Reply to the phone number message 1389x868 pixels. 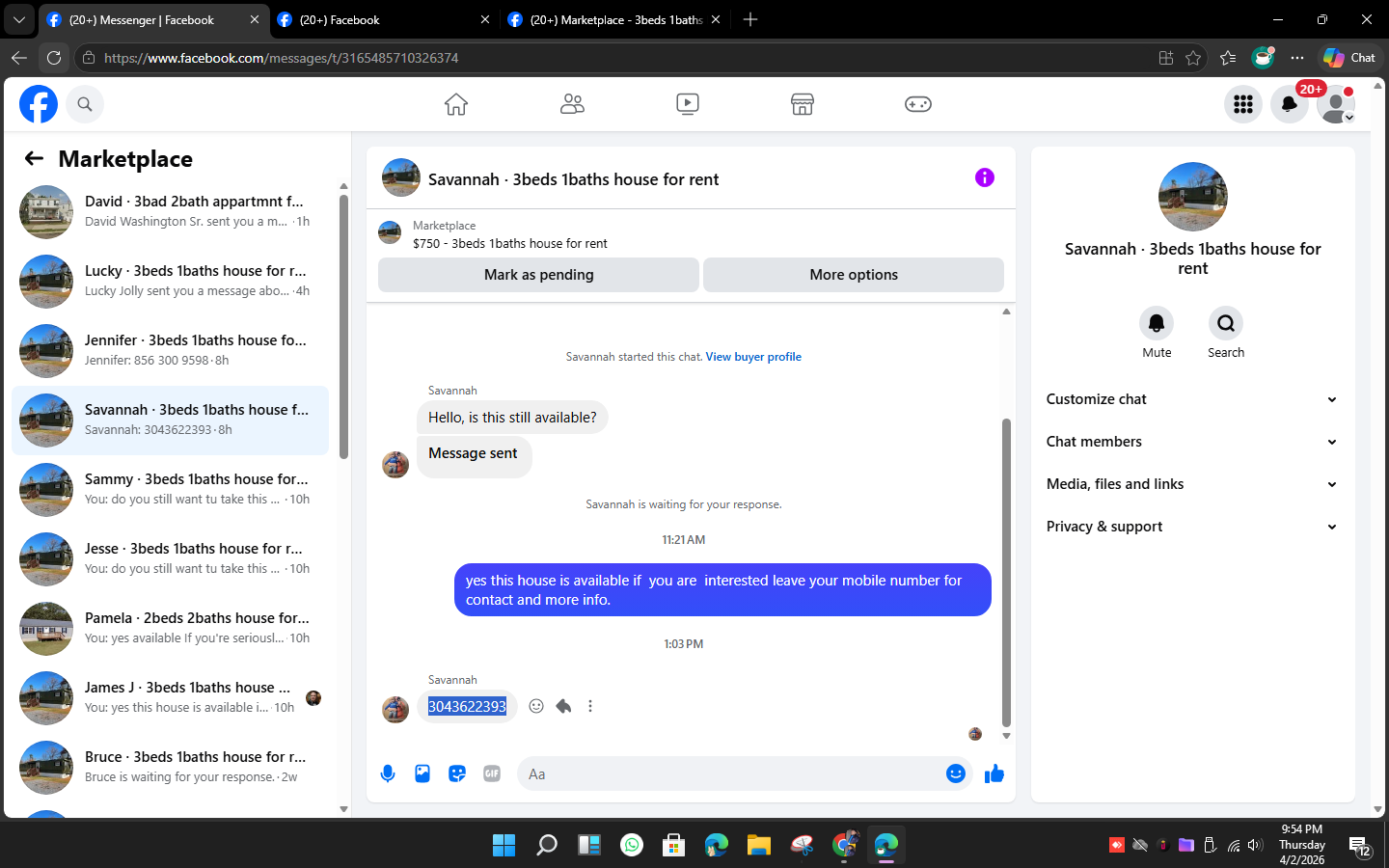(563, 706)
